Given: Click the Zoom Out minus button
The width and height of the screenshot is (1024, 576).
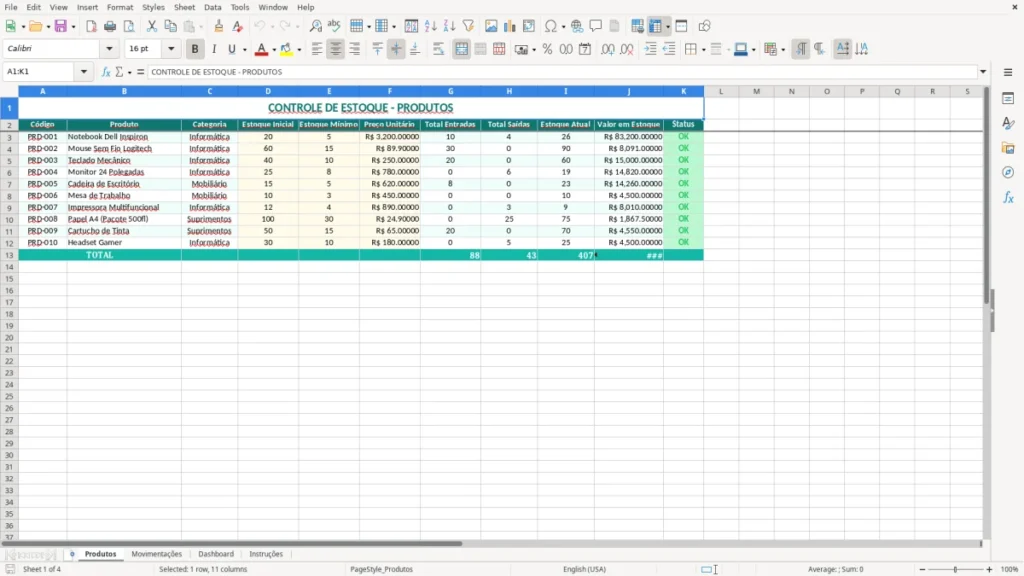Looking at the screenshot, I should [x=922, y=569].
